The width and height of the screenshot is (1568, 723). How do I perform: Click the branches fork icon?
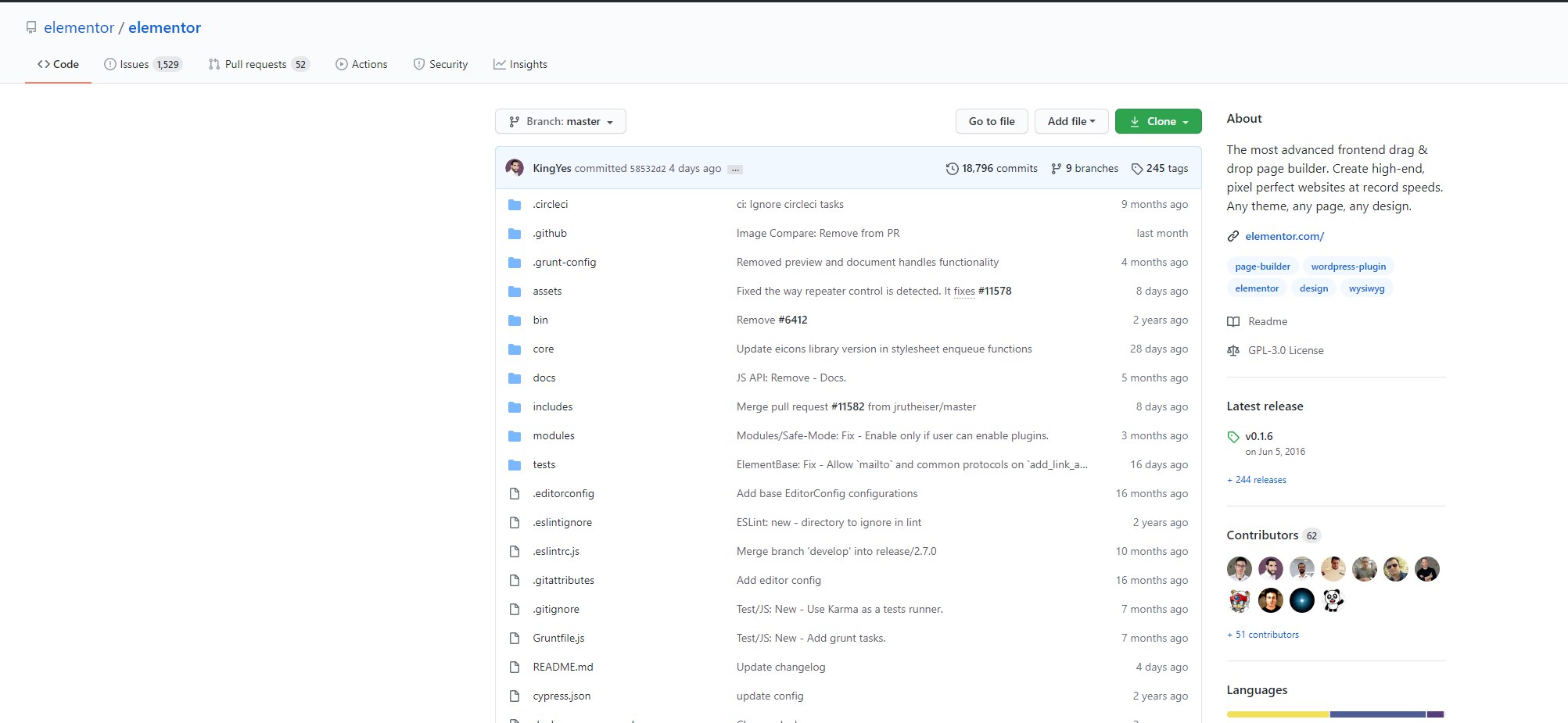tap(1057, 169)
